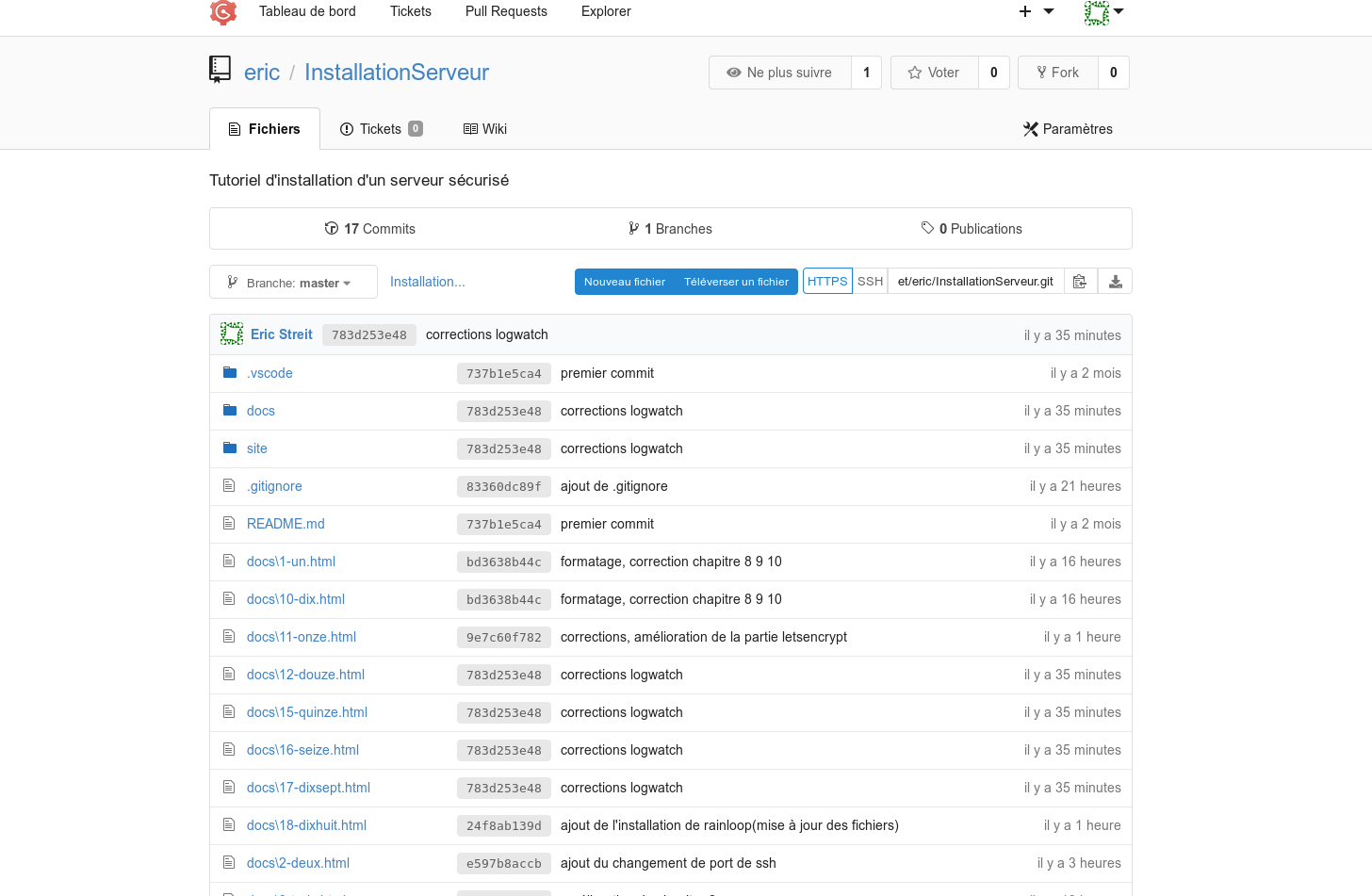
Task: Star the repo using the Voter star icon
Action: [915, 72]
